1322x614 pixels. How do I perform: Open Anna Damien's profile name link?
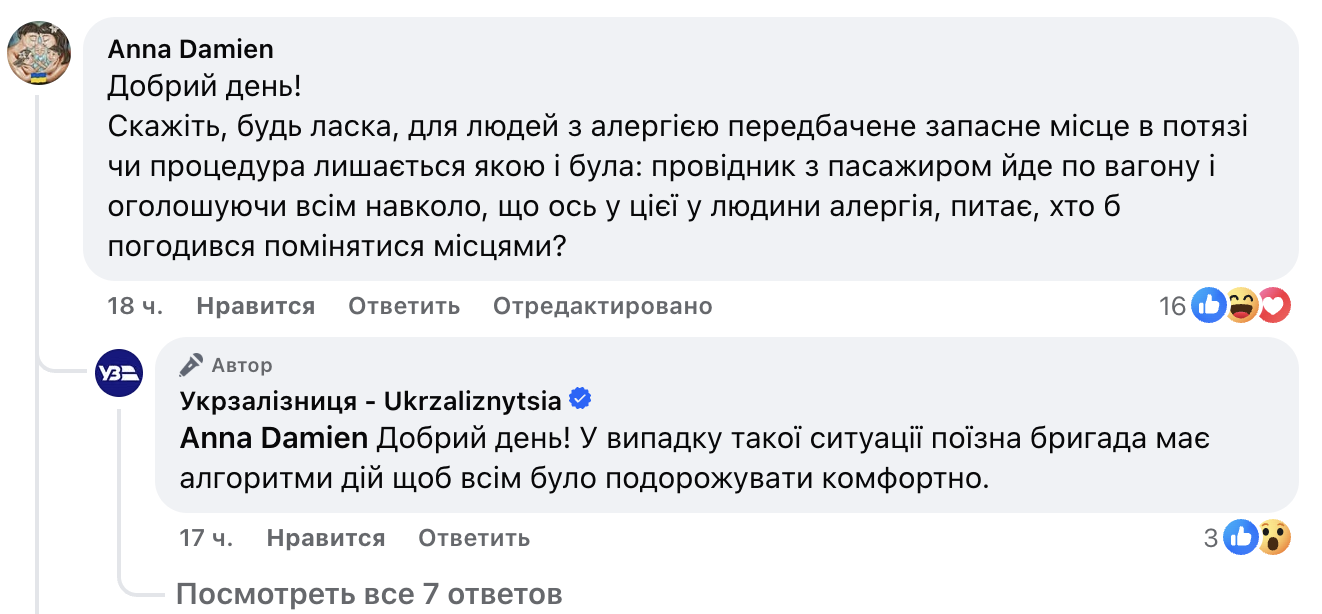click(190, 49)
